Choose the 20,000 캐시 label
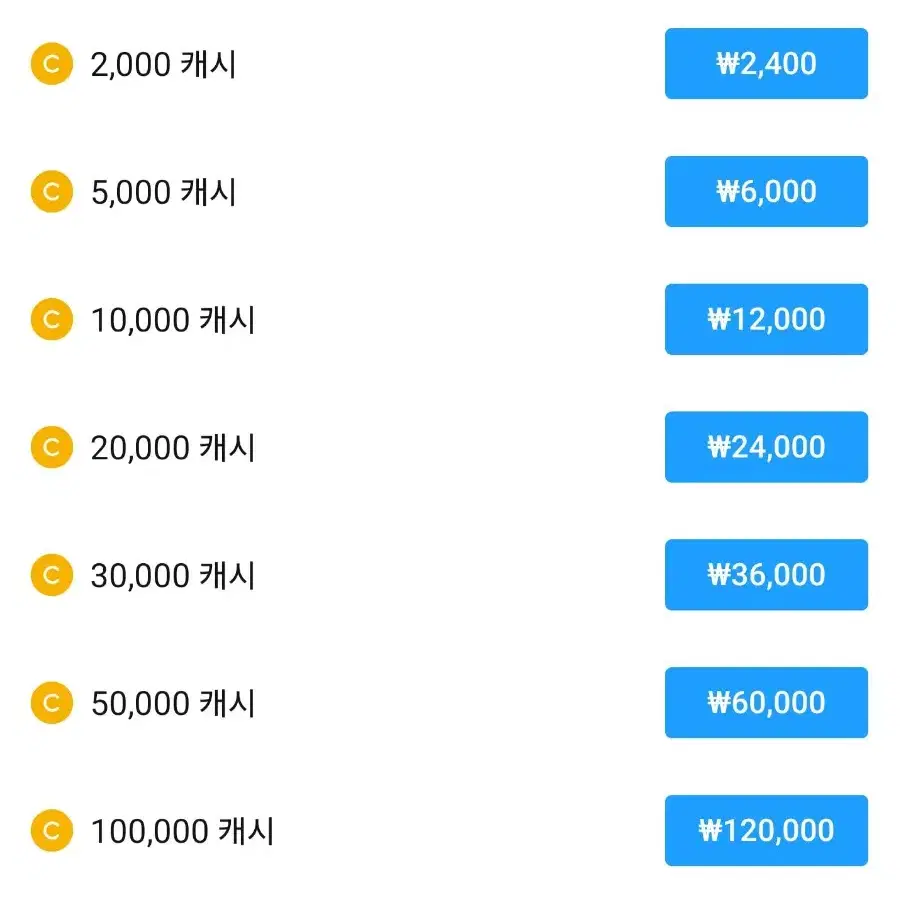The height and width of the screenshot is (906, 906). pyautogui.click(x=173, y=448)
